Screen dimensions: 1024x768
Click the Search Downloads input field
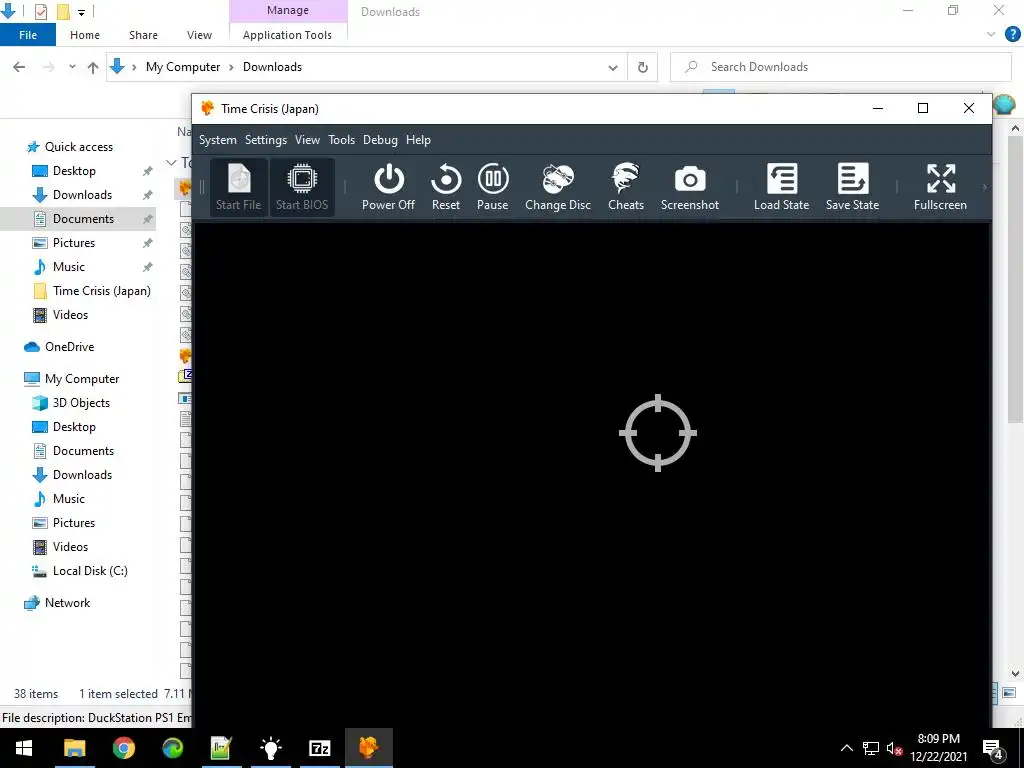point(841,67)
